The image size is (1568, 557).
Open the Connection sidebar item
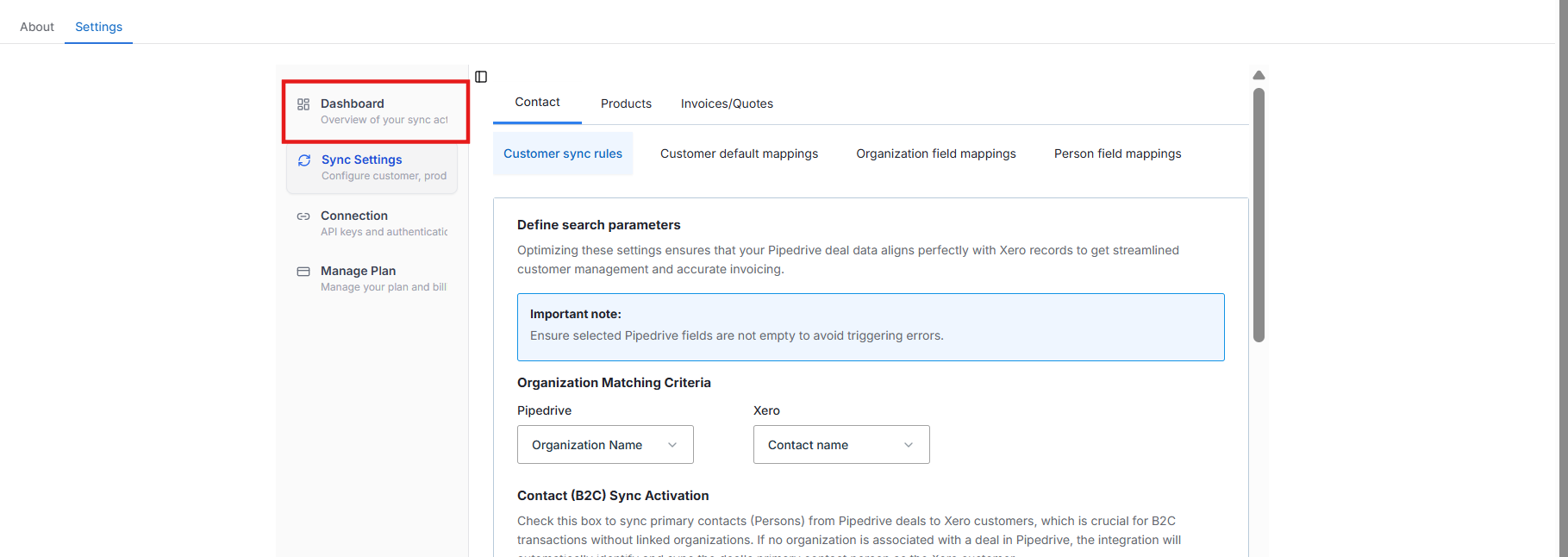[x=372, y=223]
